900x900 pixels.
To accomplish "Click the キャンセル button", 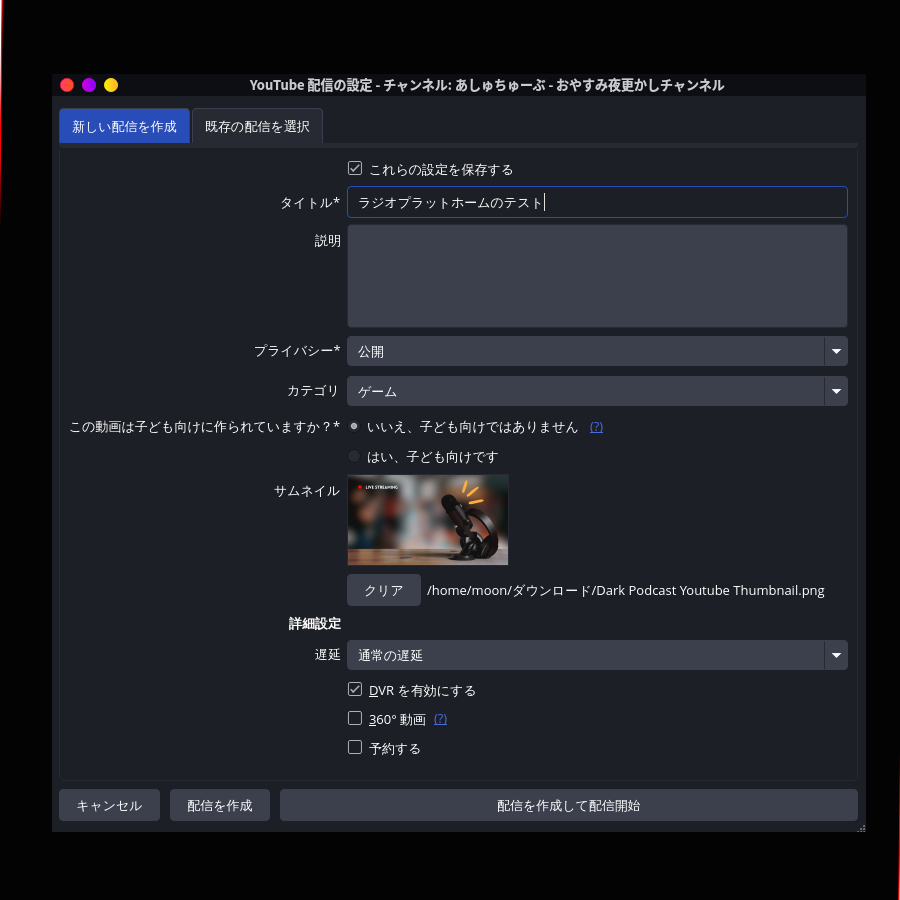I will tap(109, 805).
